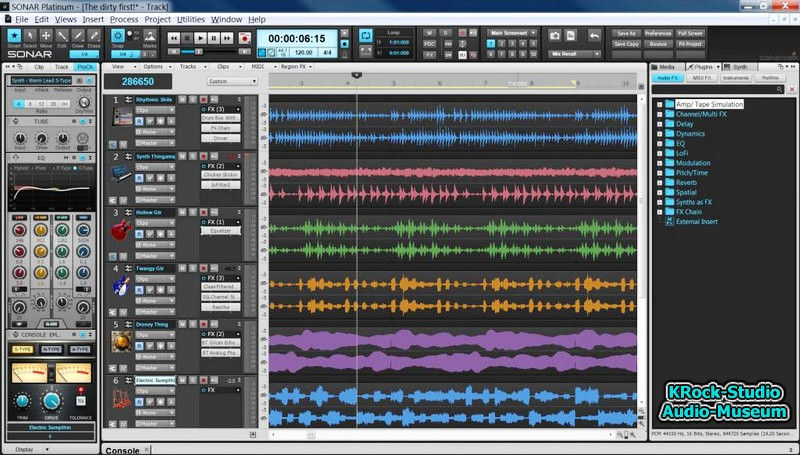The height and width of the screenshot is (455, 800).
Task: Click the Full Screen button
Action: [x=690, y=33]
